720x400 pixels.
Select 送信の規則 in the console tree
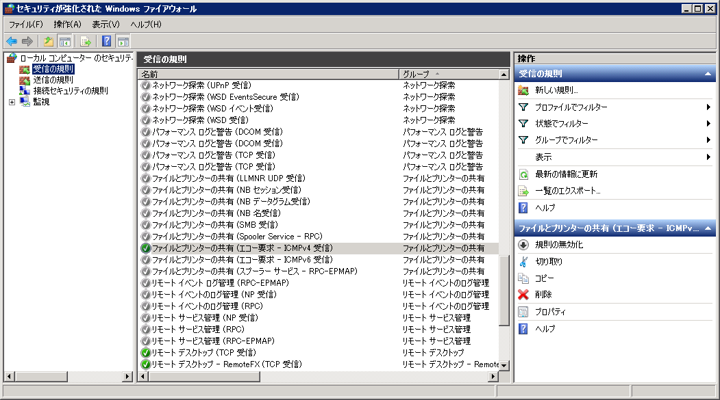tap(53, 80)
